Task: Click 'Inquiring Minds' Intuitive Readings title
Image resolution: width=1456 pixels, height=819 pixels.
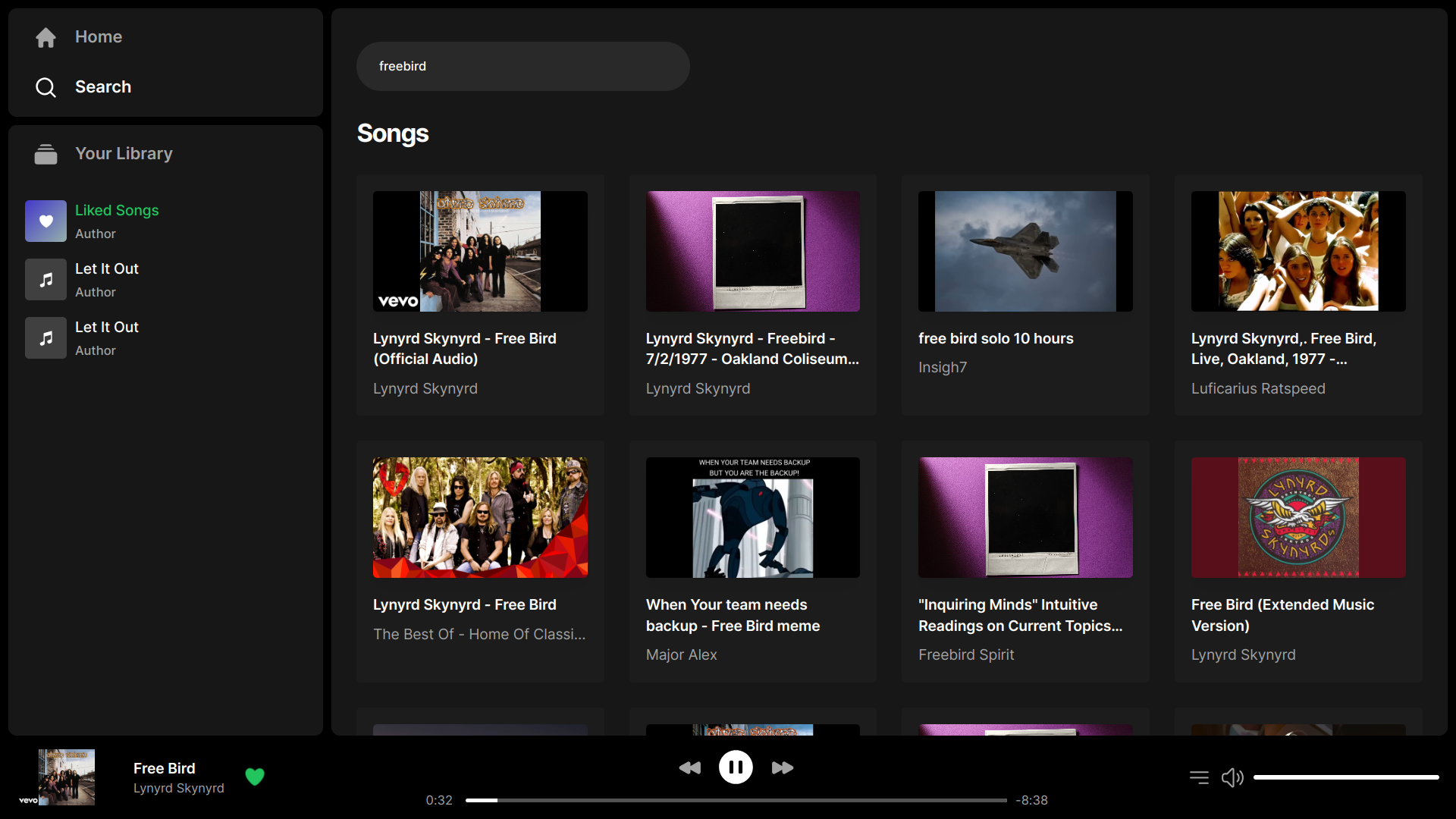Action: click(1020, 615)
